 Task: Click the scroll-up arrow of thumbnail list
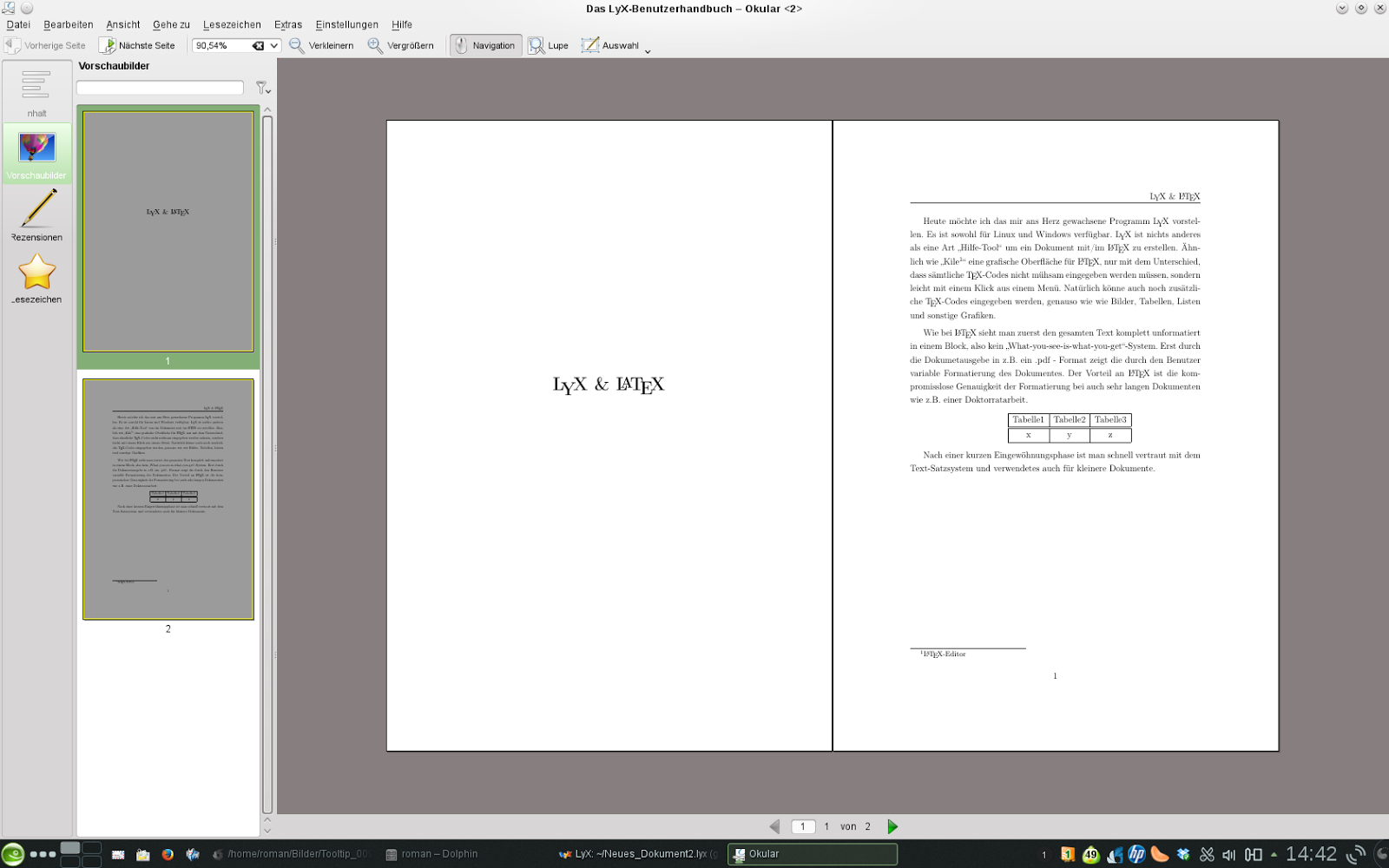click(267, 110)
